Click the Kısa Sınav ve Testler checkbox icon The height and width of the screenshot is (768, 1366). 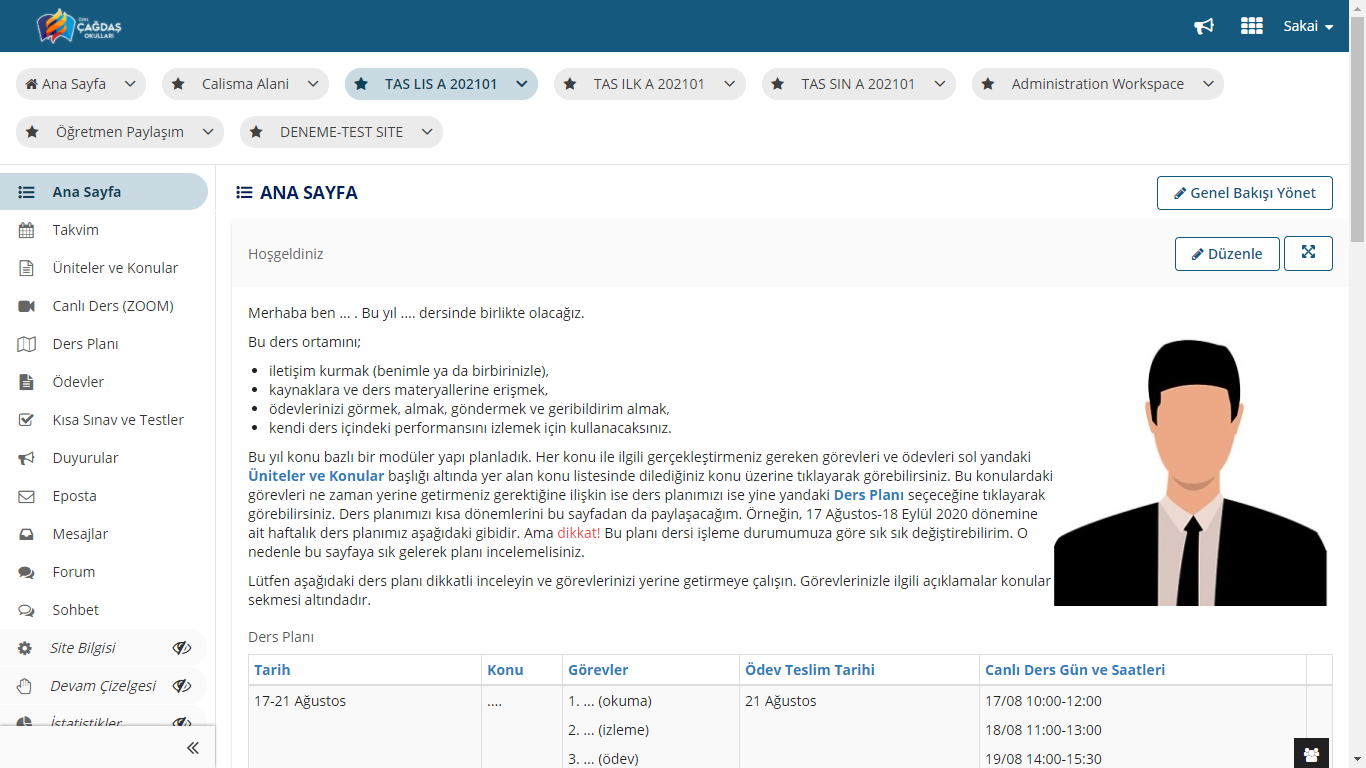(x=27, y=420)
